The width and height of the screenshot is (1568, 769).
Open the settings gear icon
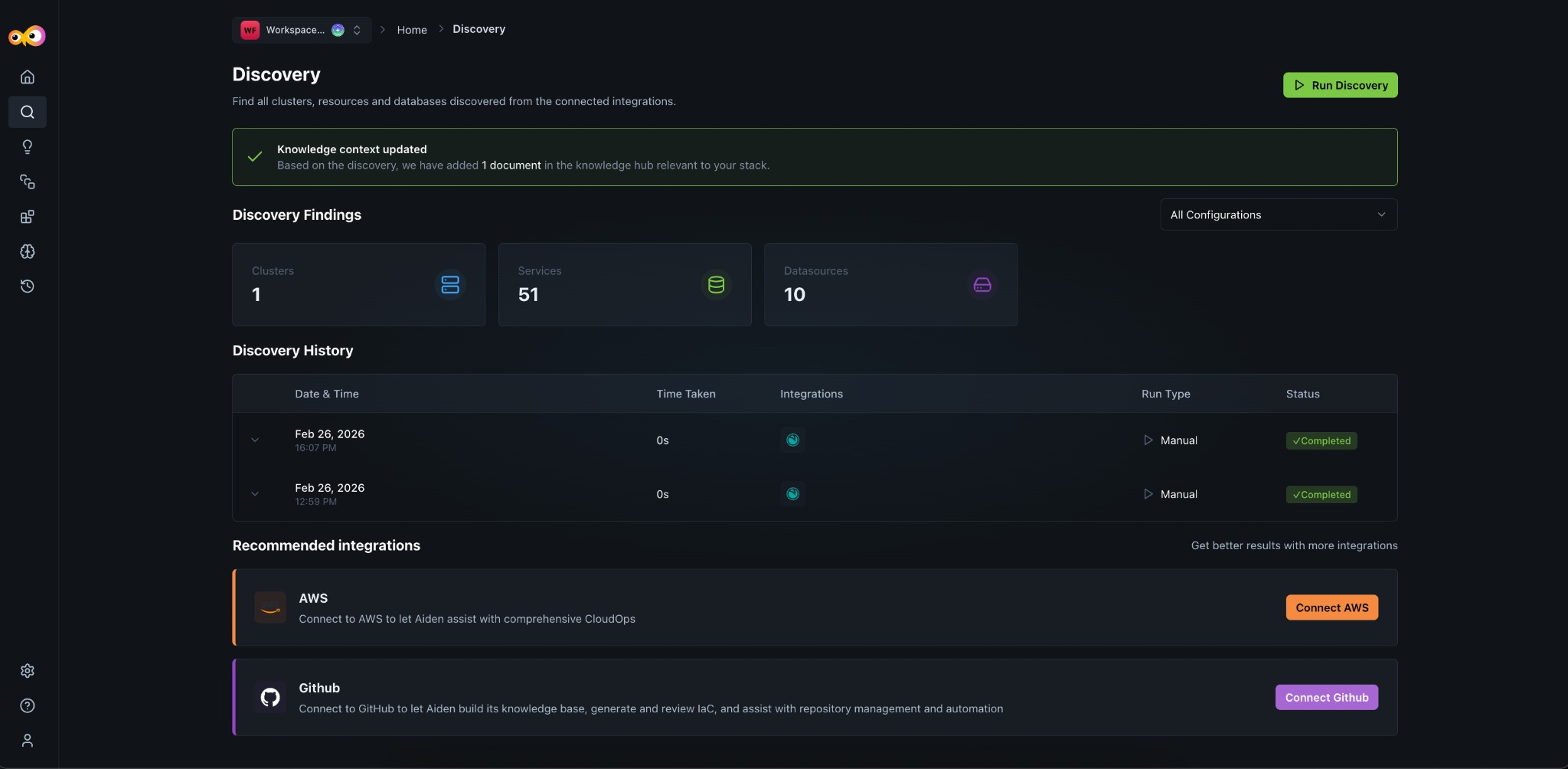point(28,671)
